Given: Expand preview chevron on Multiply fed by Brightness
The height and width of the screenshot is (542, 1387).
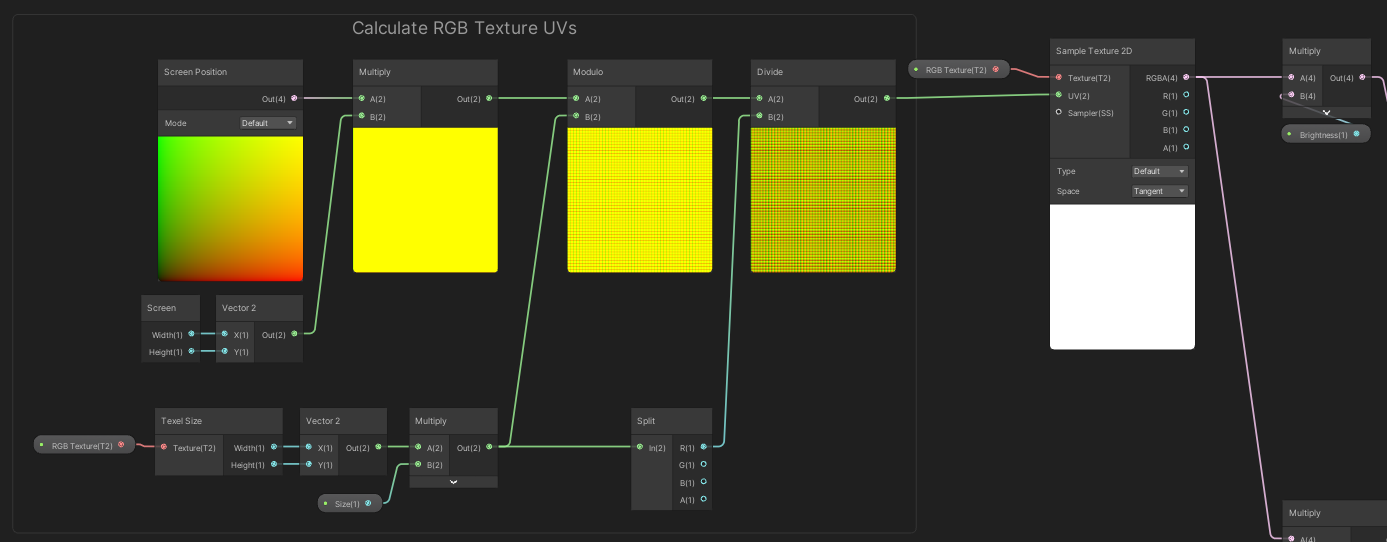Looking at the screenshot, I should point(1327,113).
